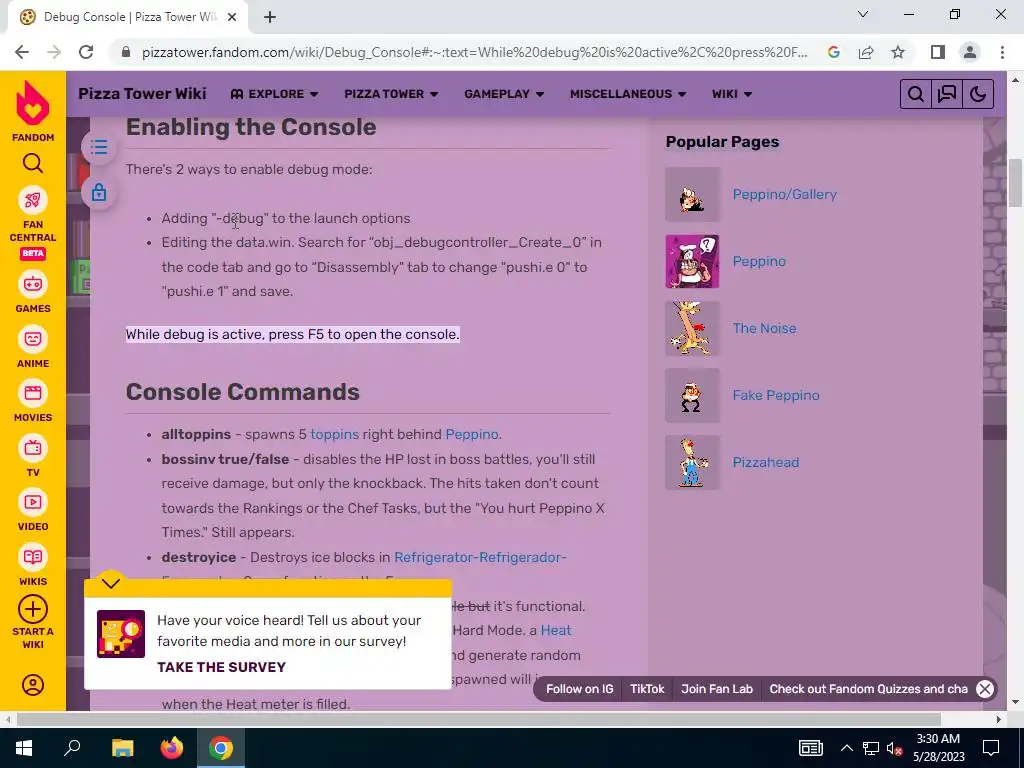Open the Refrigerator-Refrigerador level link
The width and height of the screenshot is (1024, 768).
coord(480,557)
